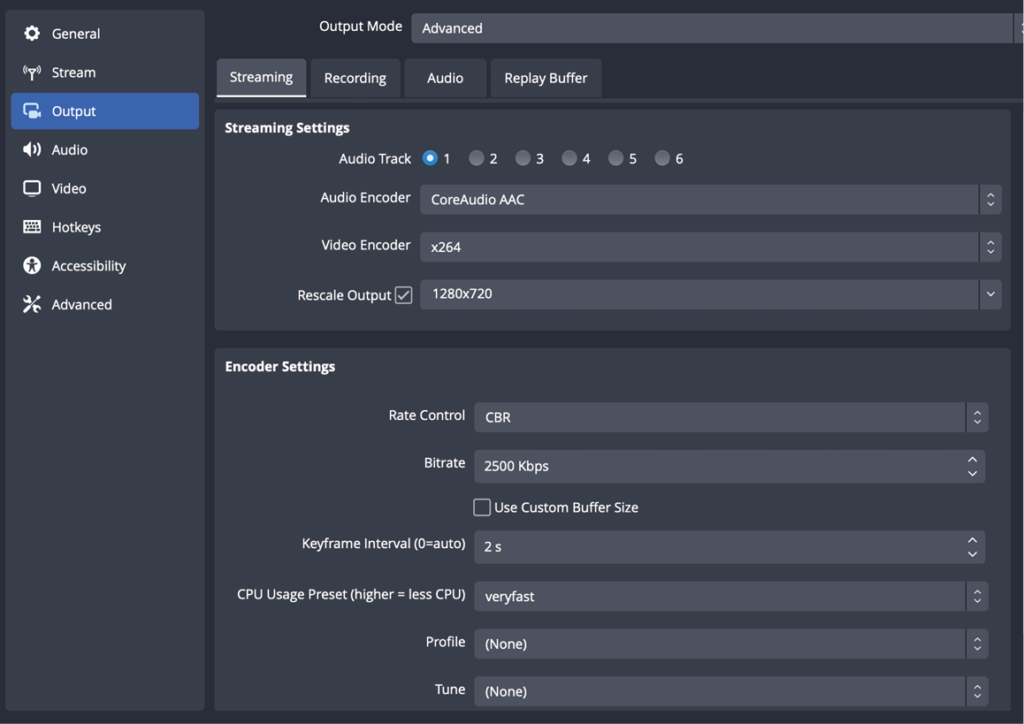
Task: Uncheck the Rescale Output checkbox
Action: [404, 295]
